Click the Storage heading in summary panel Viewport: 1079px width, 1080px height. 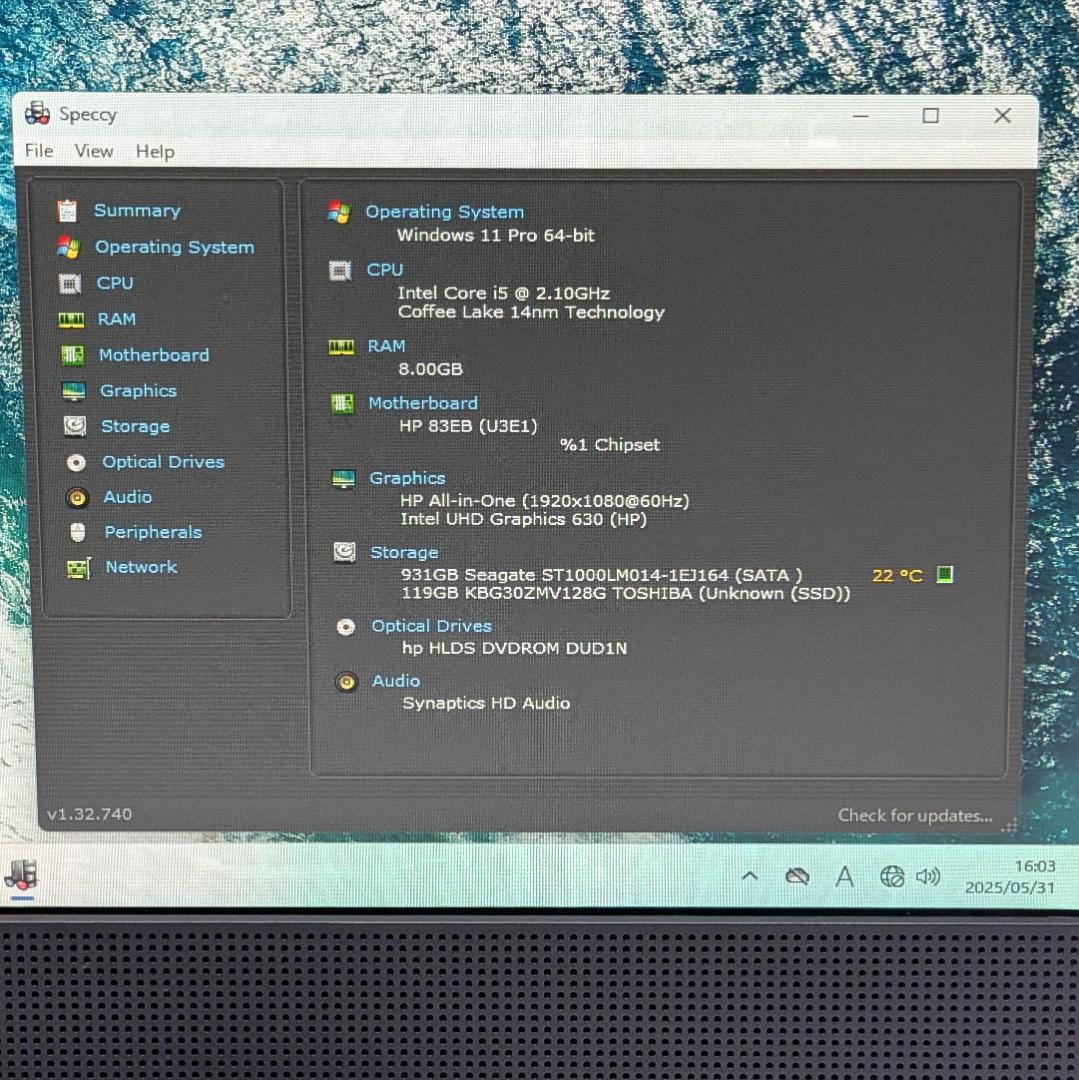tap(404, 552)
